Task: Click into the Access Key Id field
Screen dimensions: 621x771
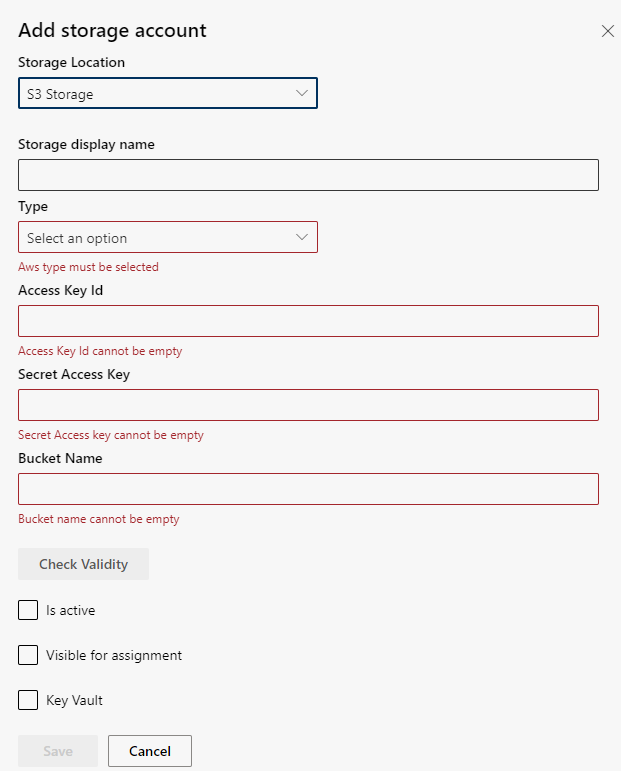Action: [x=308, y=321]
